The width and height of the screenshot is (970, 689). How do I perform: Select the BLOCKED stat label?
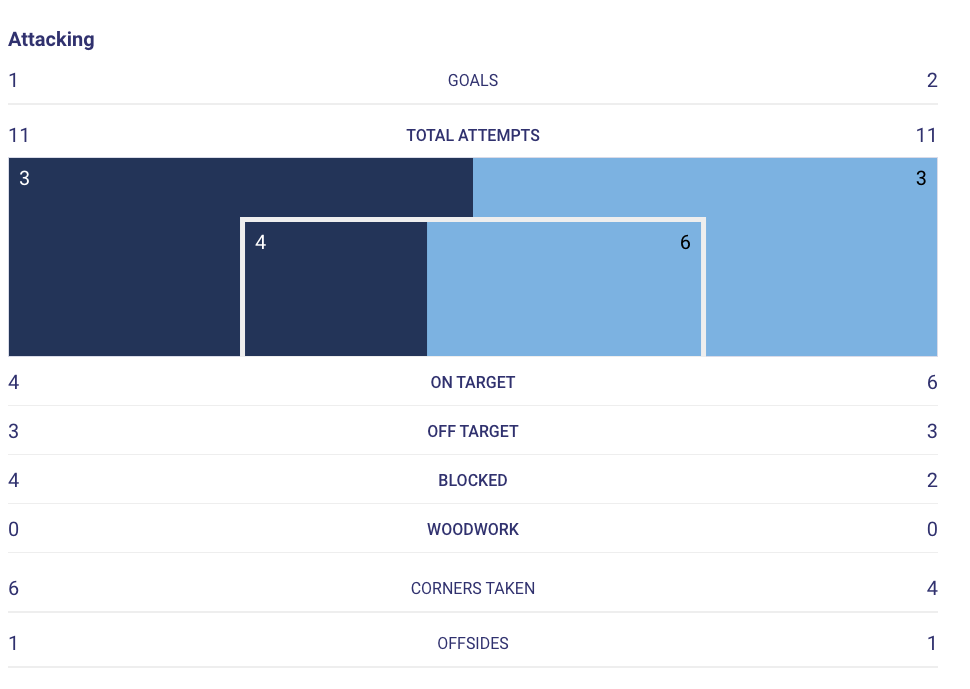tap(473, 481)
